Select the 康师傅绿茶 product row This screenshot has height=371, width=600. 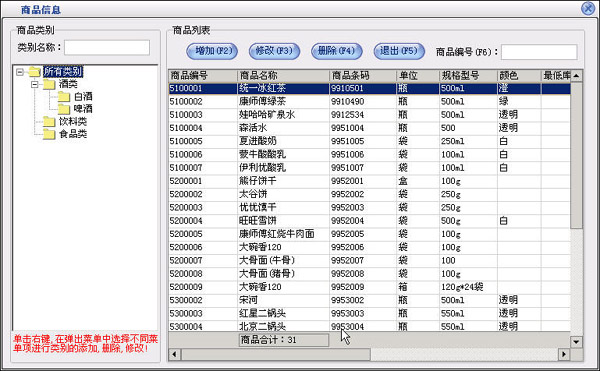(370, 101)
